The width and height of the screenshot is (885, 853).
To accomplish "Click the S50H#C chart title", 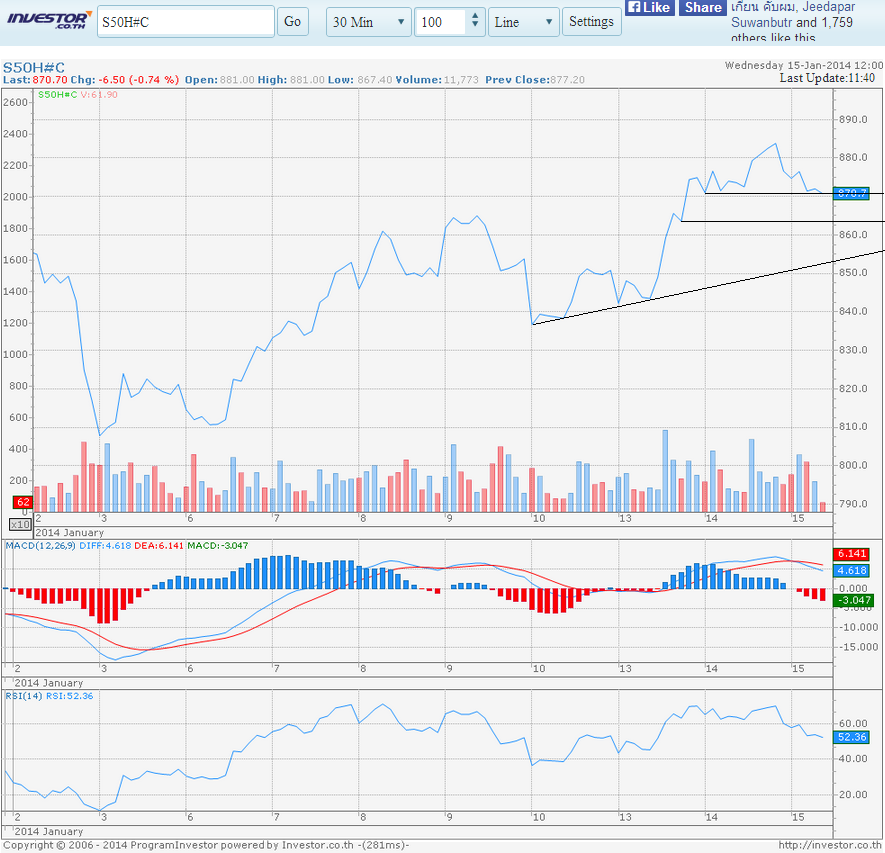I will tap(34, 68).
